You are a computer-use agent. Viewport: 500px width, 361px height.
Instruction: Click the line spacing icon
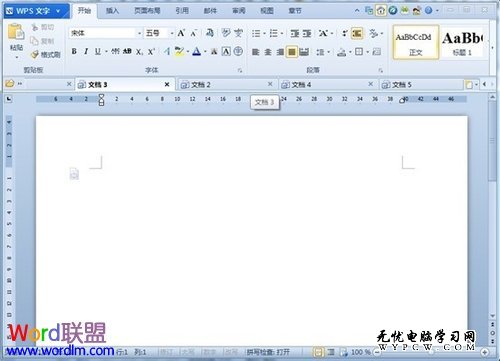pyautogui.click(x=320, y=52)
